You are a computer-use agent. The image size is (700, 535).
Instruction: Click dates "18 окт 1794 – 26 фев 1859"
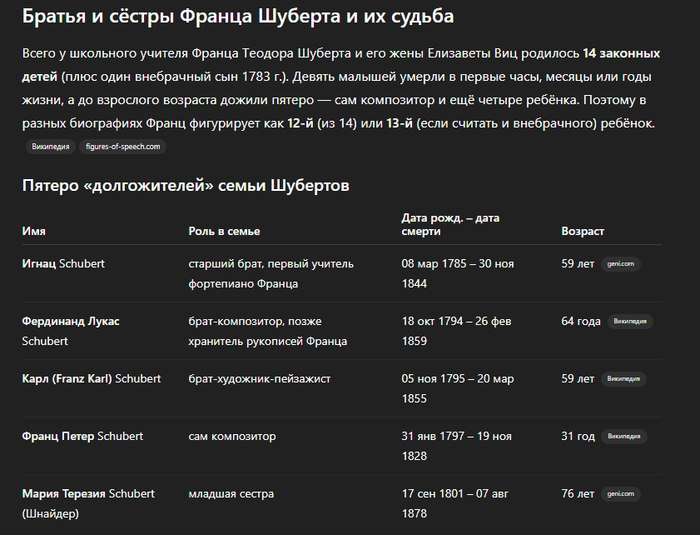coord(456,331)
